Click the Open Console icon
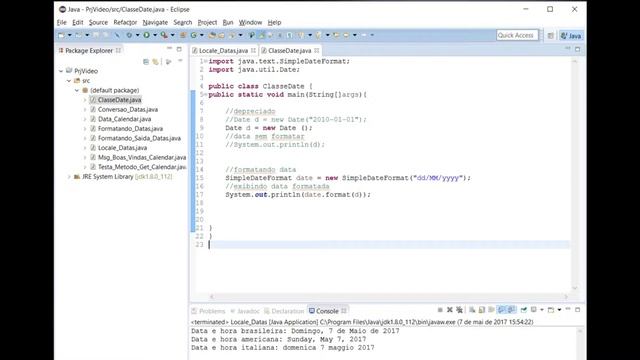Image resolution: width=640 pixels, height=360 pixels. coord(551,310)
